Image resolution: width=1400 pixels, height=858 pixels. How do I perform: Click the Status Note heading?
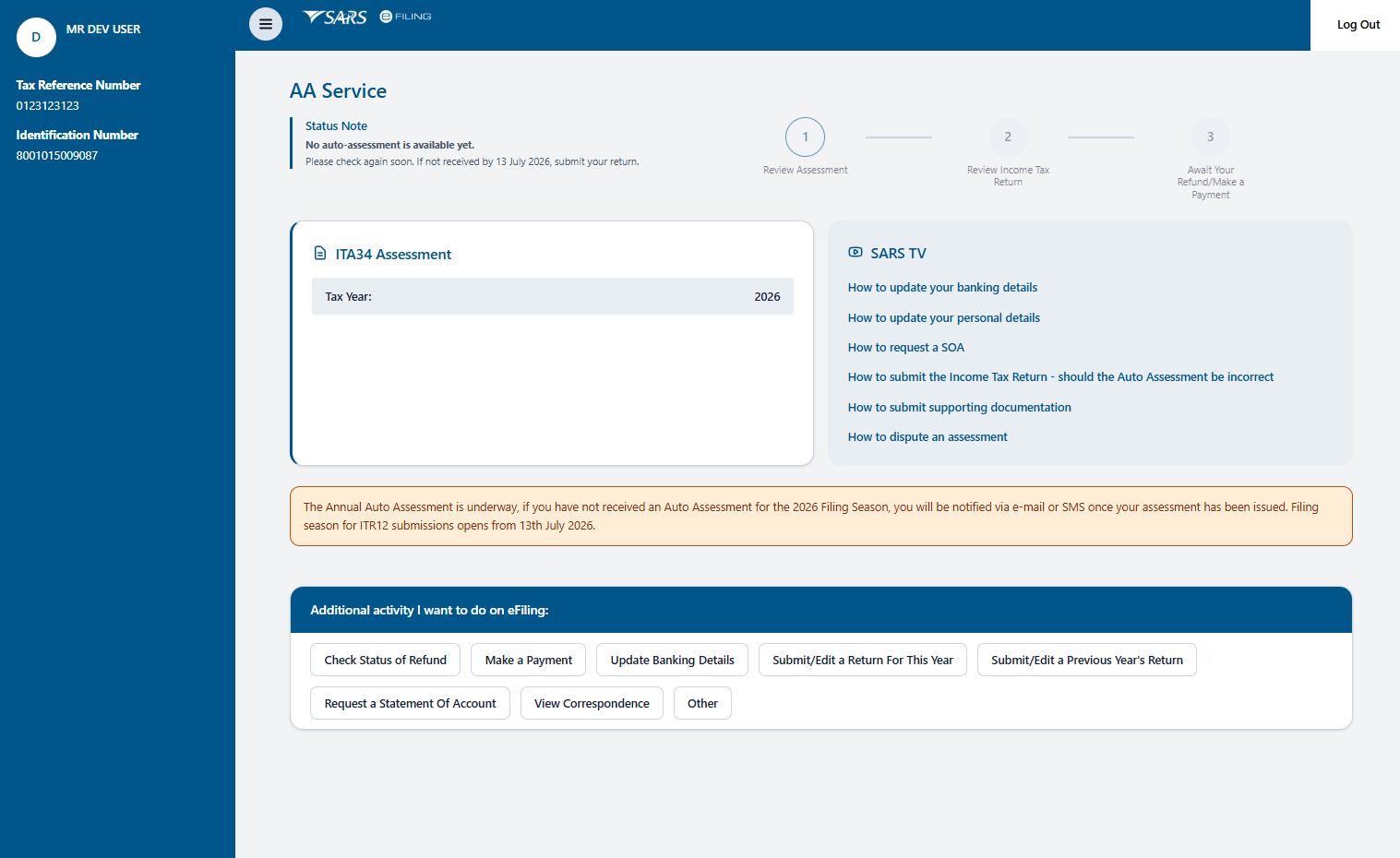coord(336,125)
